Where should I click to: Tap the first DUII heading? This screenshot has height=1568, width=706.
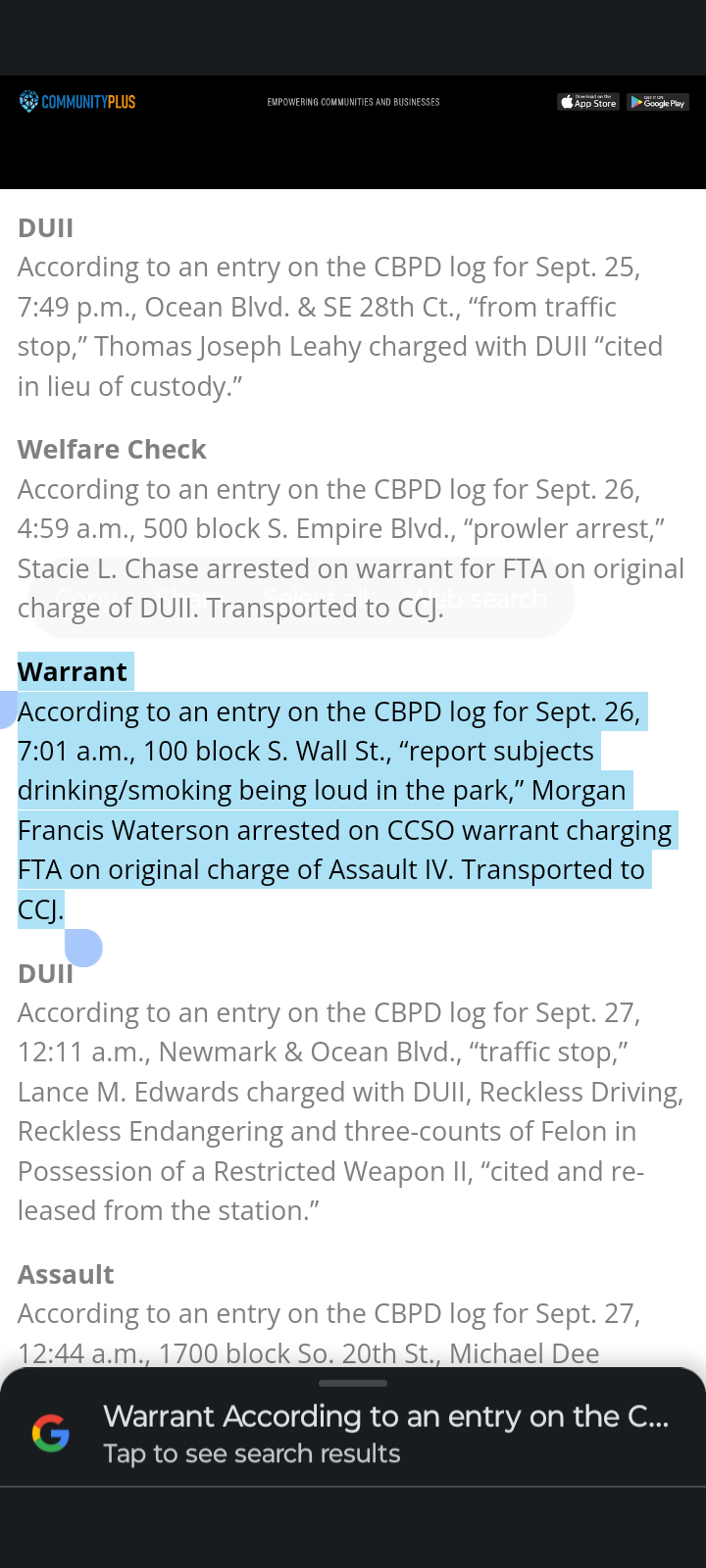pos(45,227)
